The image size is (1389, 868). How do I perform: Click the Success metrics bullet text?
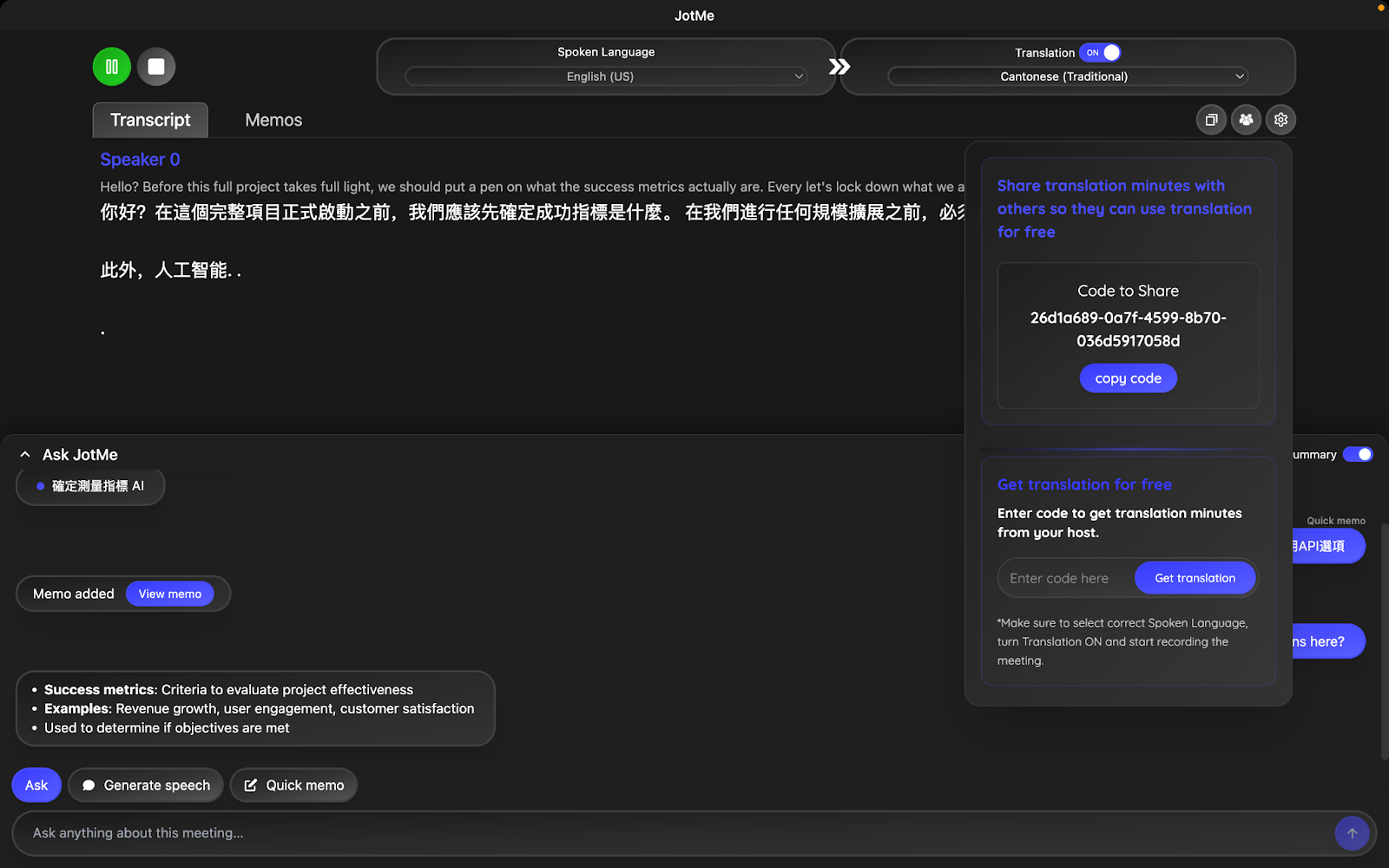[228, 690]
